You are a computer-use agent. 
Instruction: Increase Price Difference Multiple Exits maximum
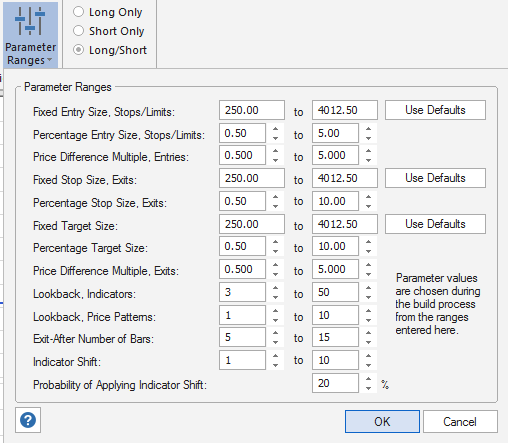pos(368,265)
